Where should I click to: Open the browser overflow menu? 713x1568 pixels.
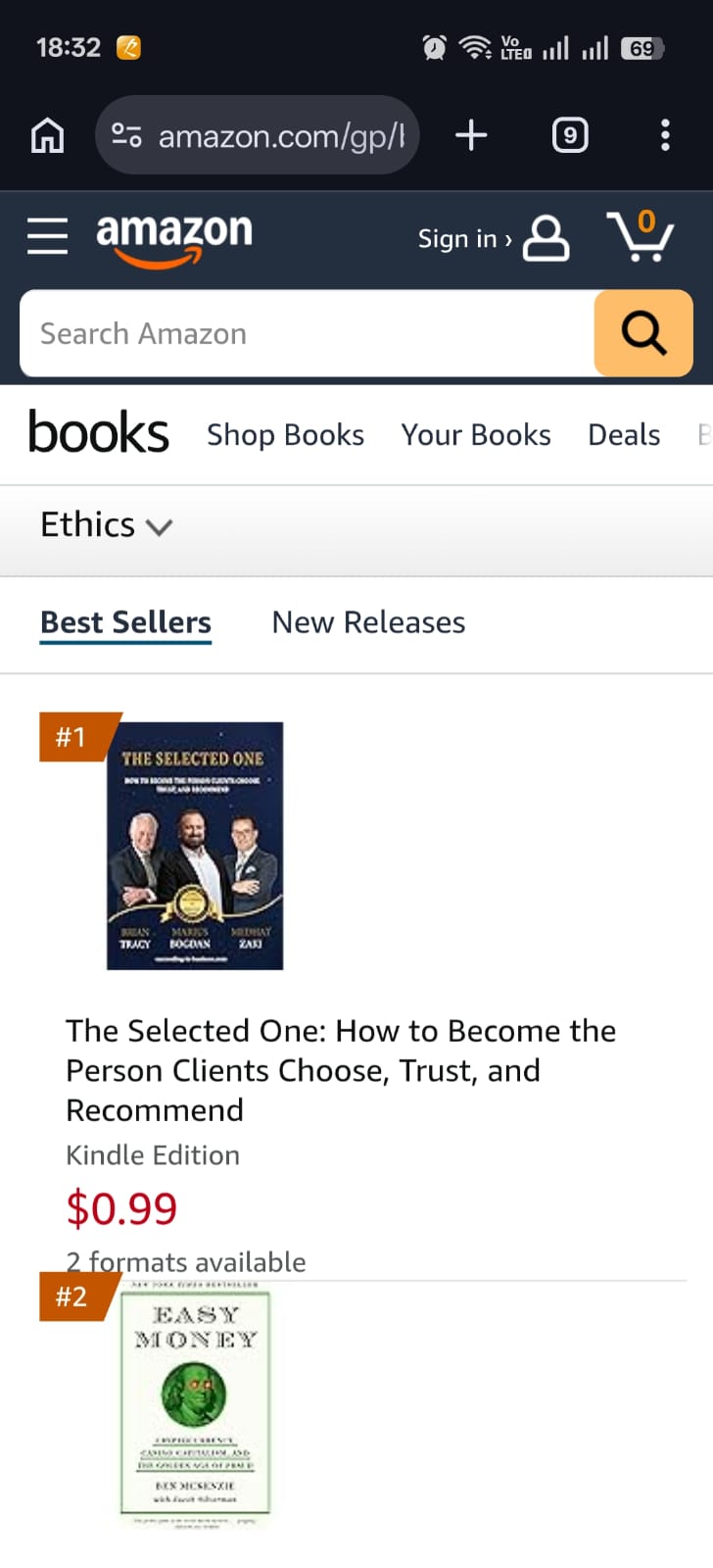pyautogui.click(x=665, y=136)
